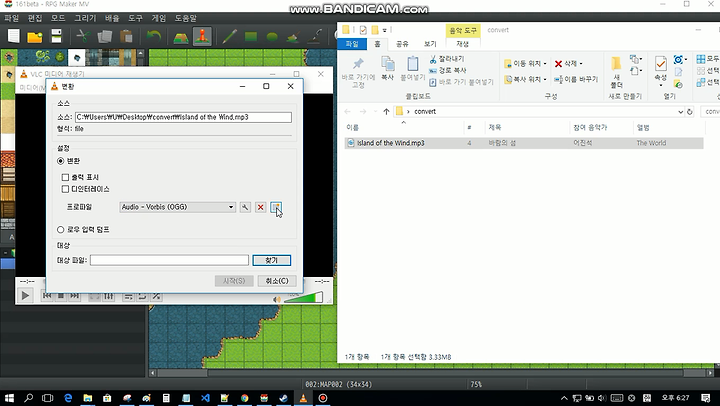
Task: Click the source path field in convert dialog
Action: [x=183, y=117]
